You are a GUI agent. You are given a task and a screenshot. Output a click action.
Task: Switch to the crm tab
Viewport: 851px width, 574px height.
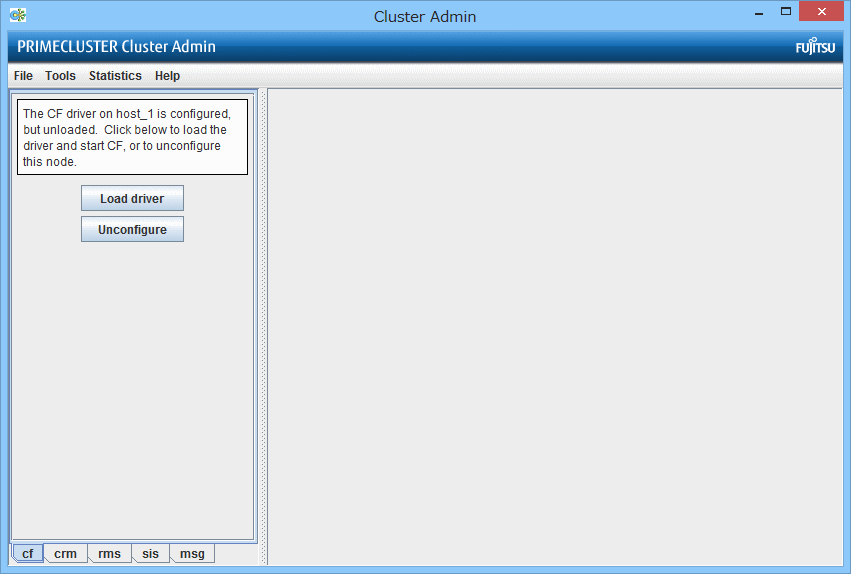click(x=65, y=553)
